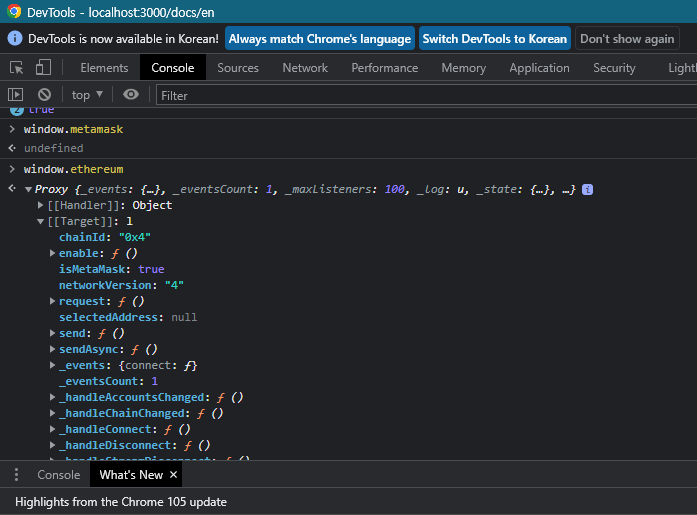Click the Chrome 105 update highlights text
This screenshot has height=515, width=697.
[x=121, y=502]
